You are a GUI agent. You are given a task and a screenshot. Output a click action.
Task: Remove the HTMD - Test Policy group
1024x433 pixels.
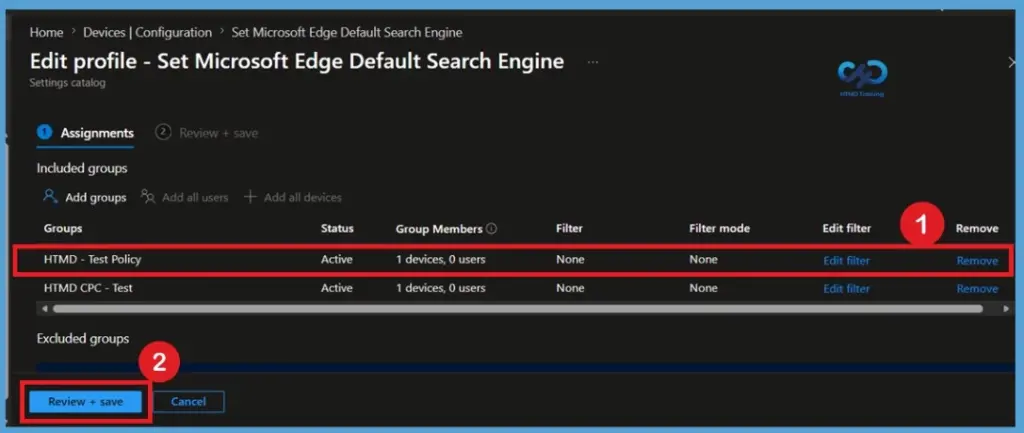977,261
